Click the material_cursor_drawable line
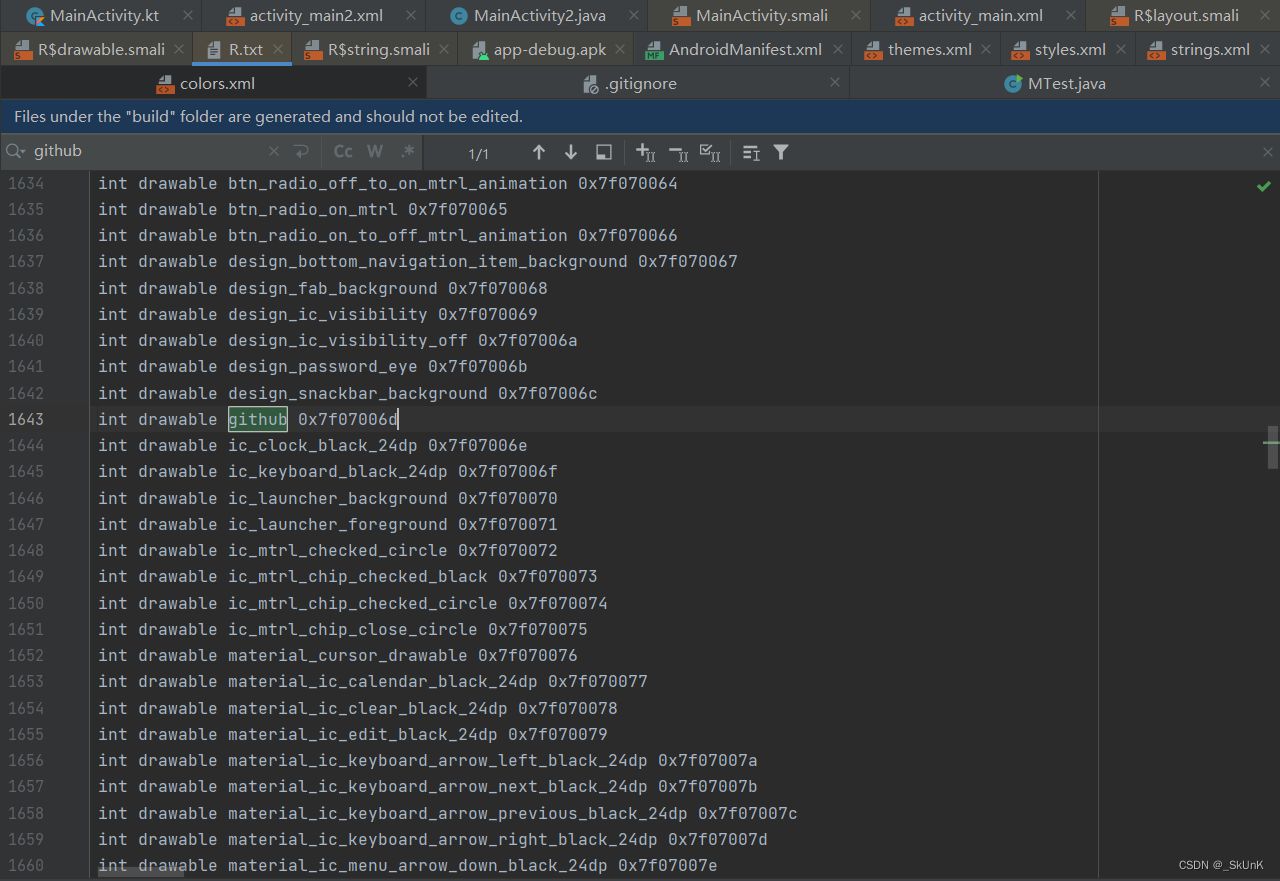This screenshot has height=881, width=1280. coord(338,655)
